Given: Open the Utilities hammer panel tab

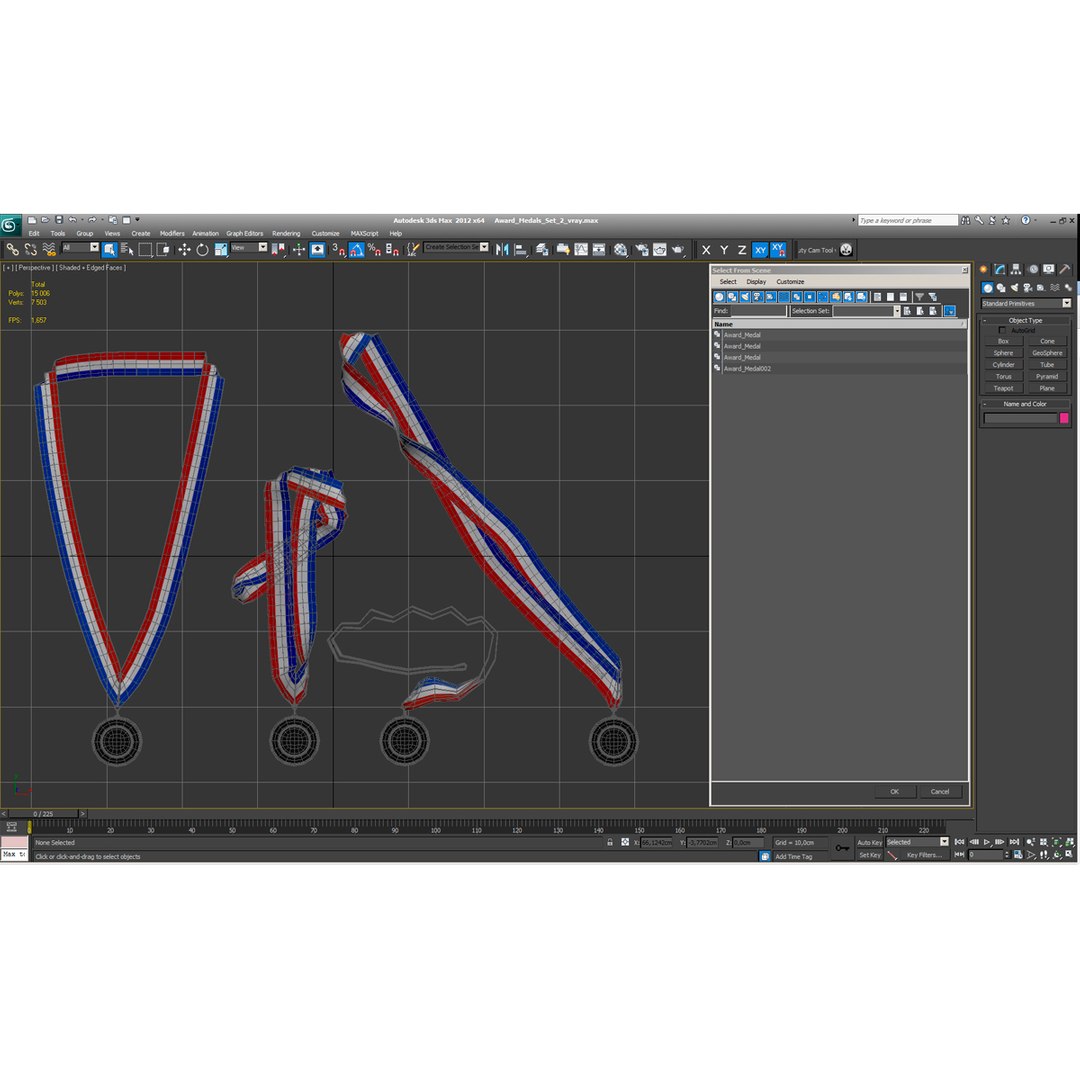Looking at the screenshot, I should (1065, 269).
